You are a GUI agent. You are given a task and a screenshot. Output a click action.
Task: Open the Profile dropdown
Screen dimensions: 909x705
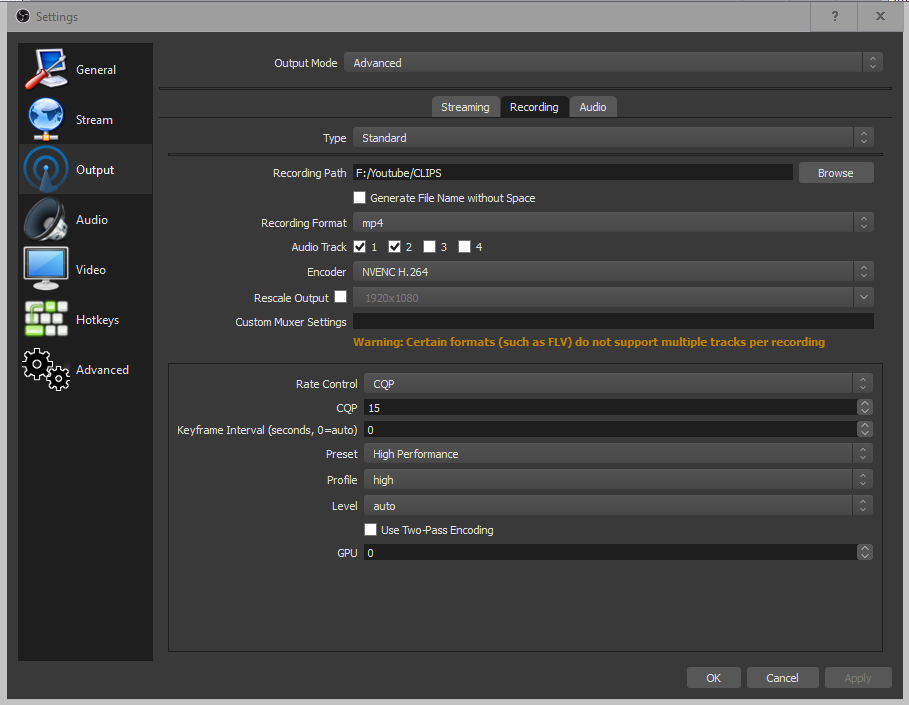point(618,479)
